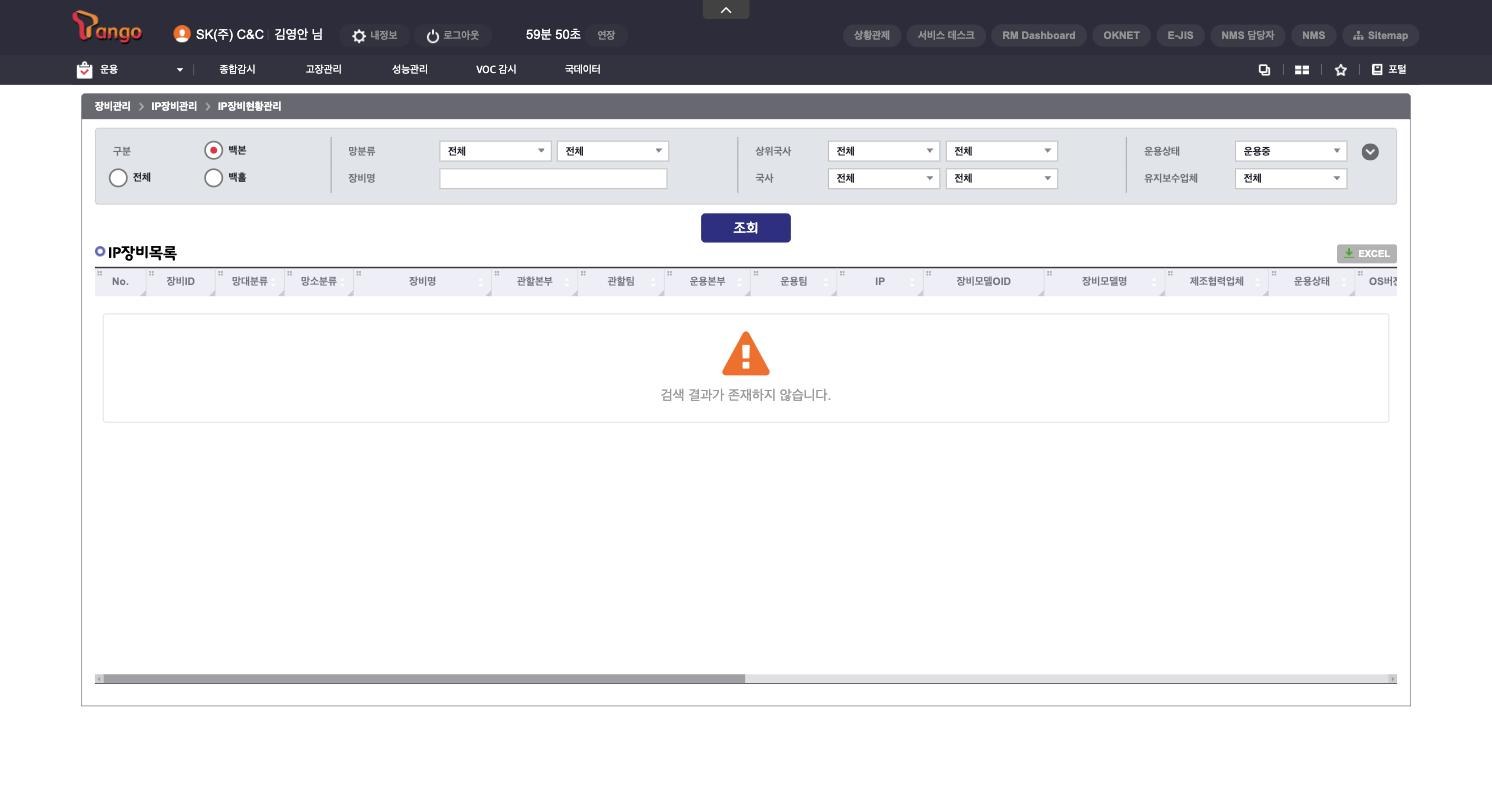
Task: Open 운용상태 dropdown showing 운용중
Action: 1291,151
